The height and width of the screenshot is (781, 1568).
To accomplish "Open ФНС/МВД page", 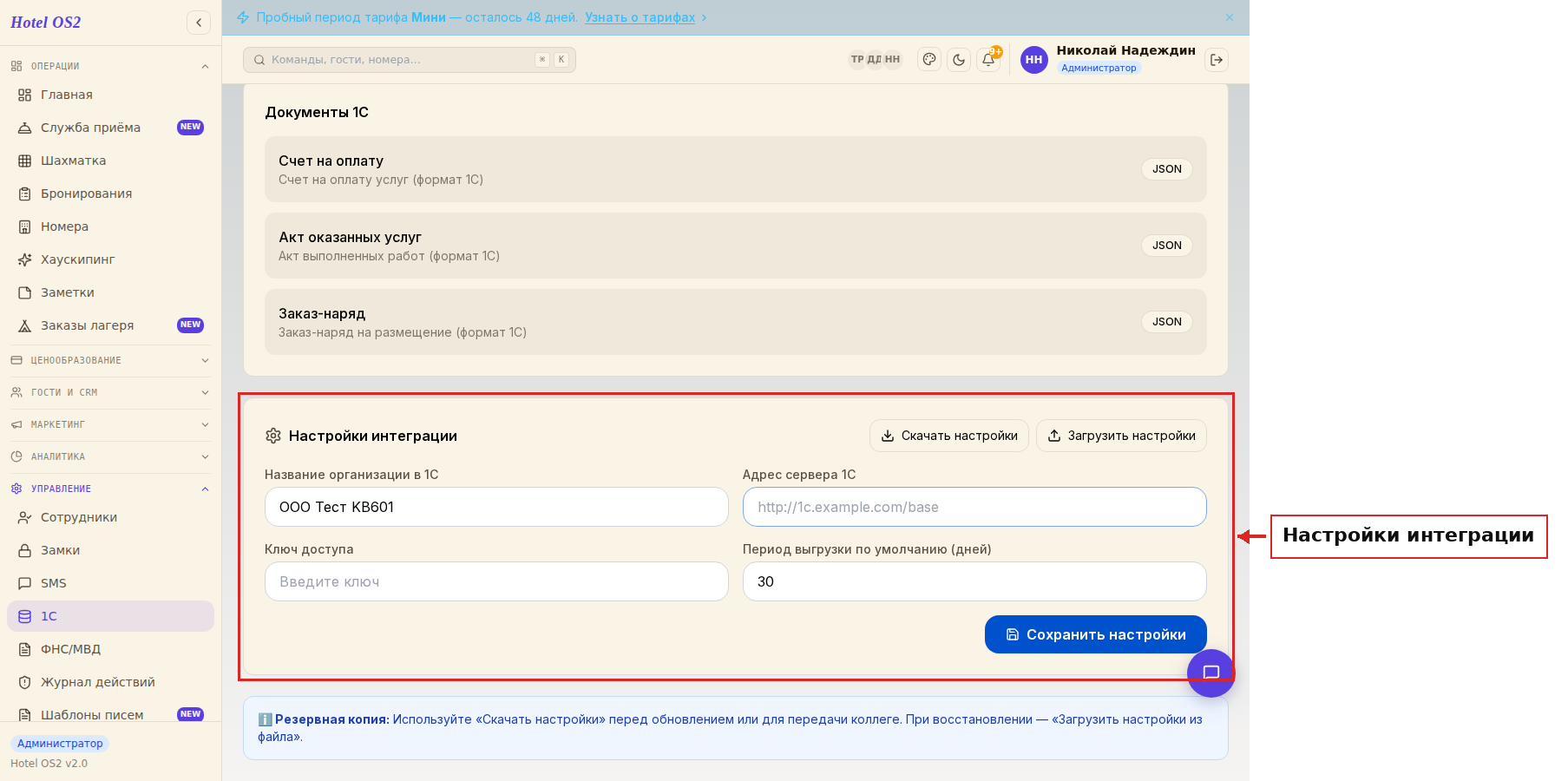I will click(110, 649).
